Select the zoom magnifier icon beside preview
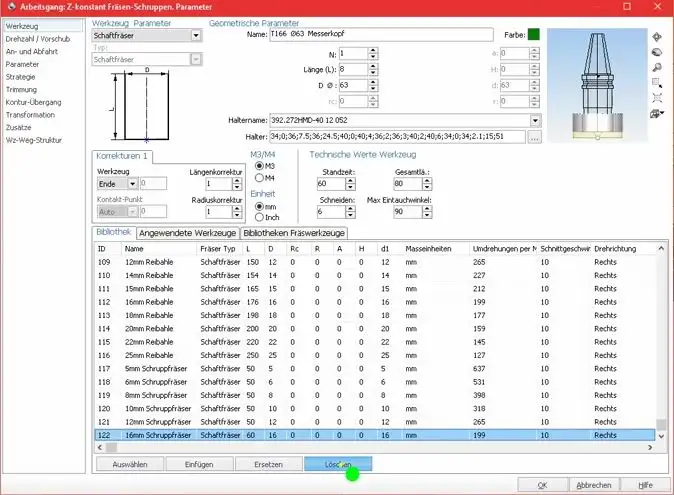 coord(656,67)
